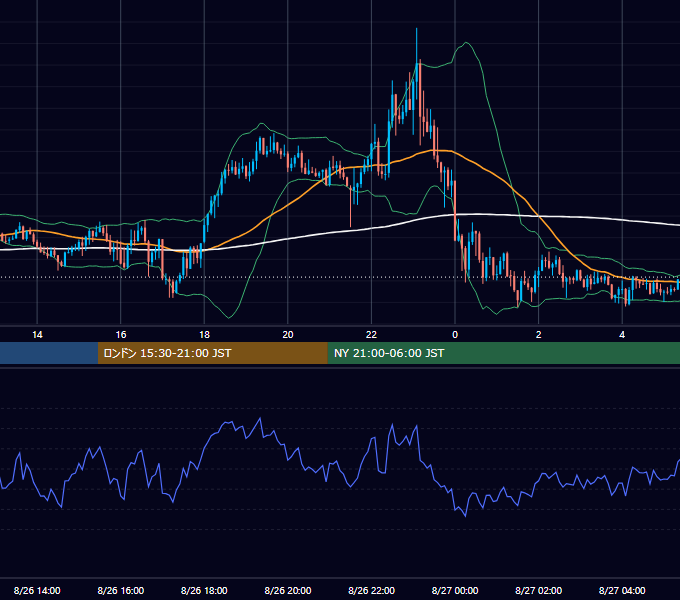Click the NY 21:00-06:00 JST session bar
This screenshot has height=600, width=680.
point(503,353)
